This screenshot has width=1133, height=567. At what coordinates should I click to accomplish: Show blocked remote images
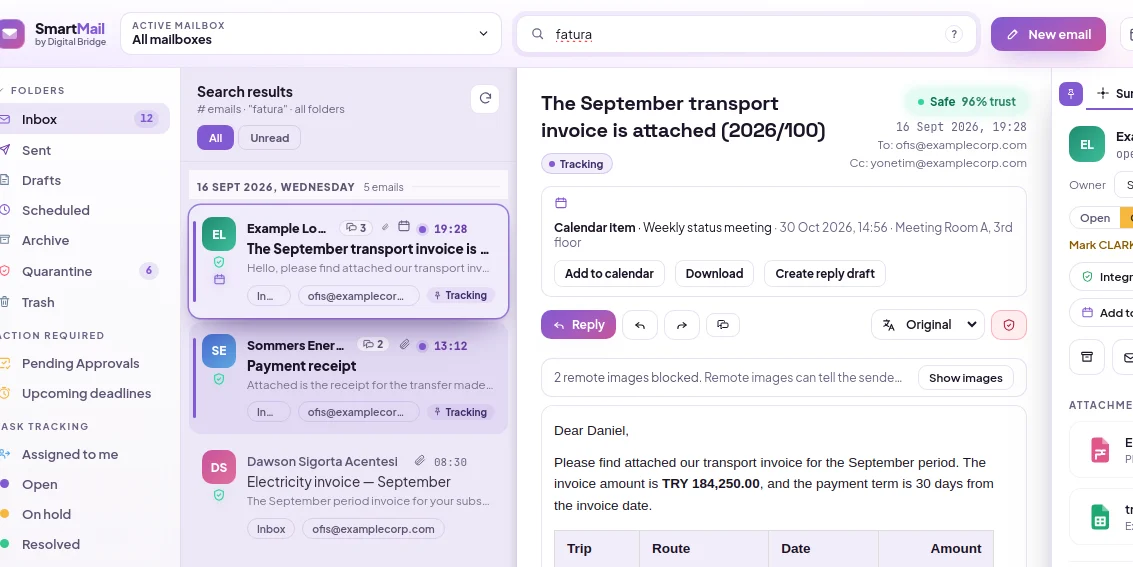[x=965, y=378]
